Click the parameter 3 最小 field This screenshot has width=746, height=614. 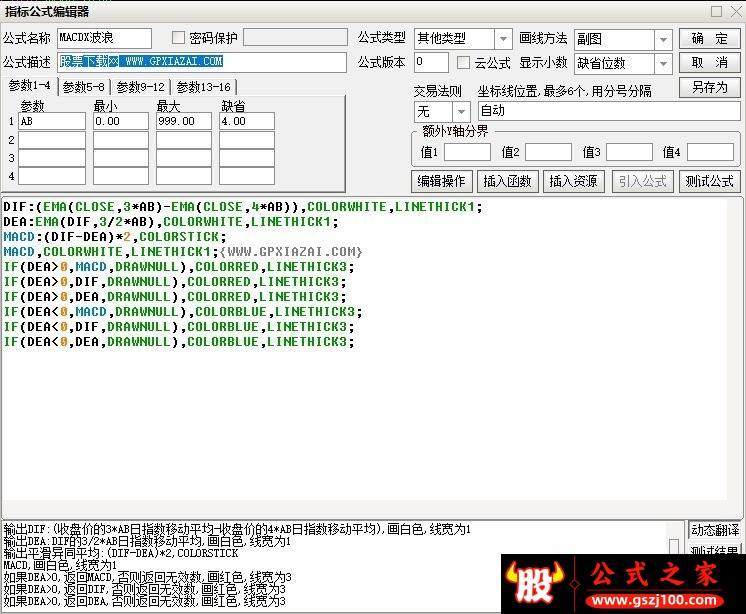tap(120, 158)
